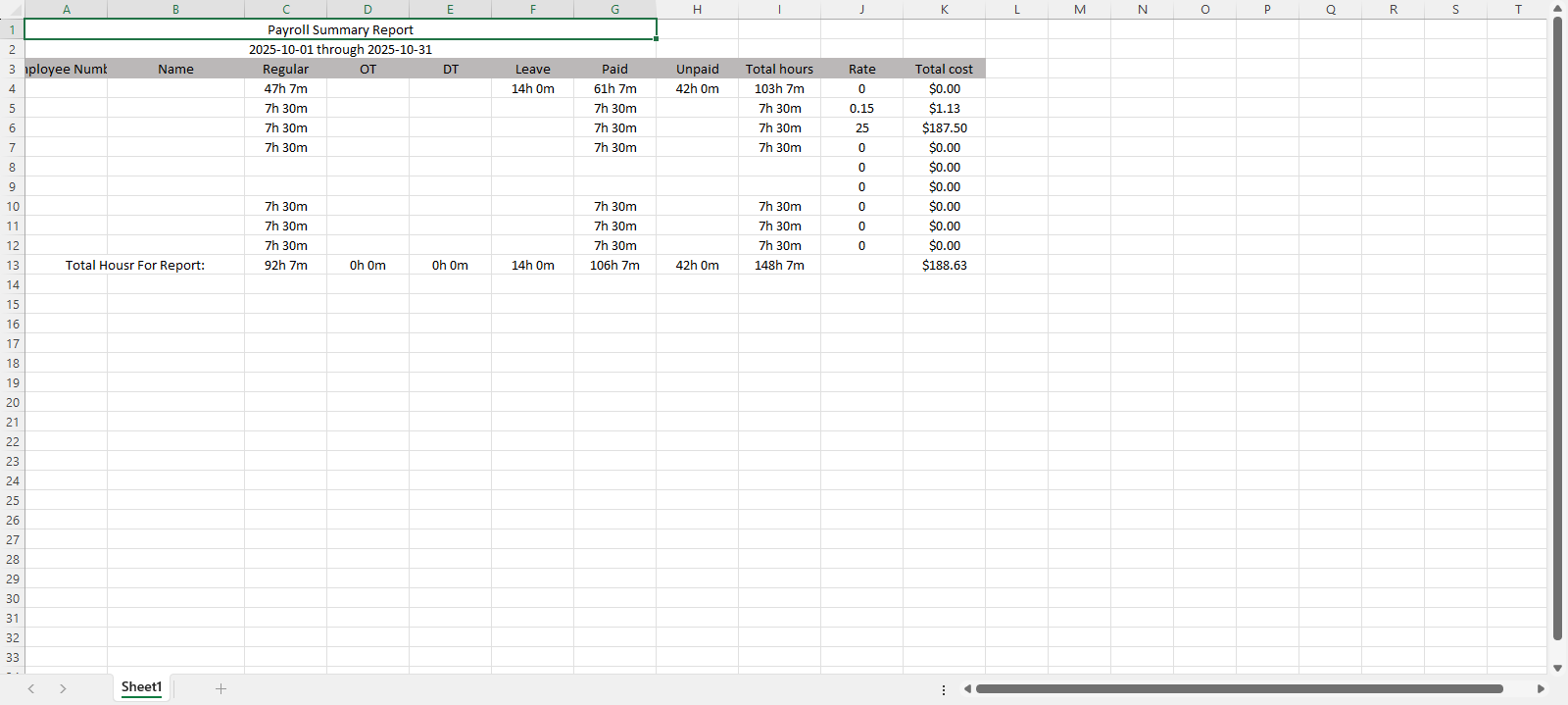Click the horizontal scrollbar thumb
The image size is (1568, 705).
(x=1239, y=689)
